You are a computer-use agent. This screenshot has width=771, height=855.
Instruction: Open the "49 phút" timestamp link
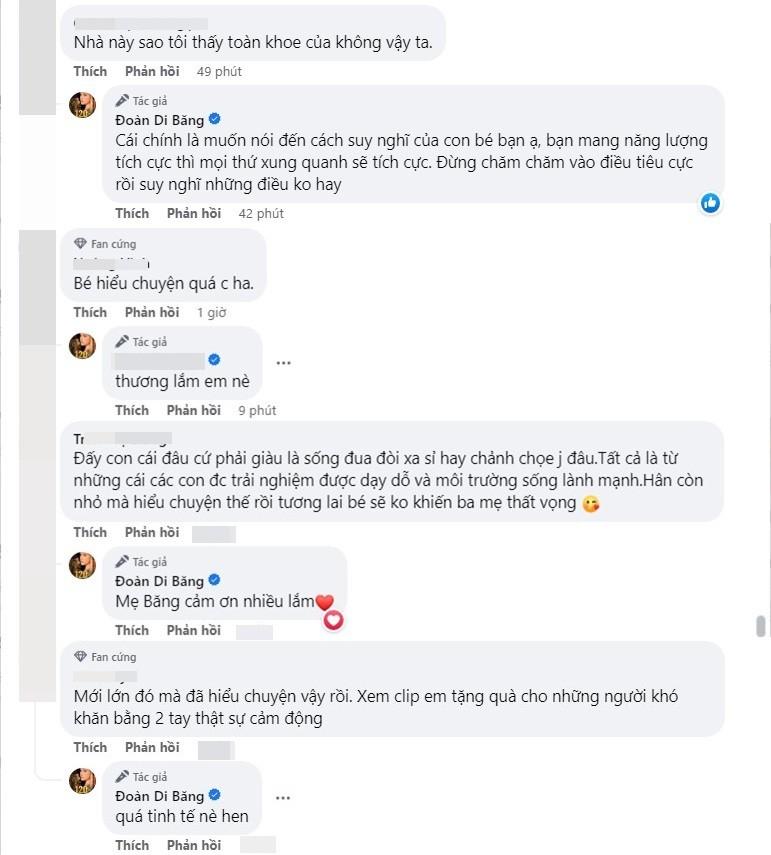click(219, 72)
